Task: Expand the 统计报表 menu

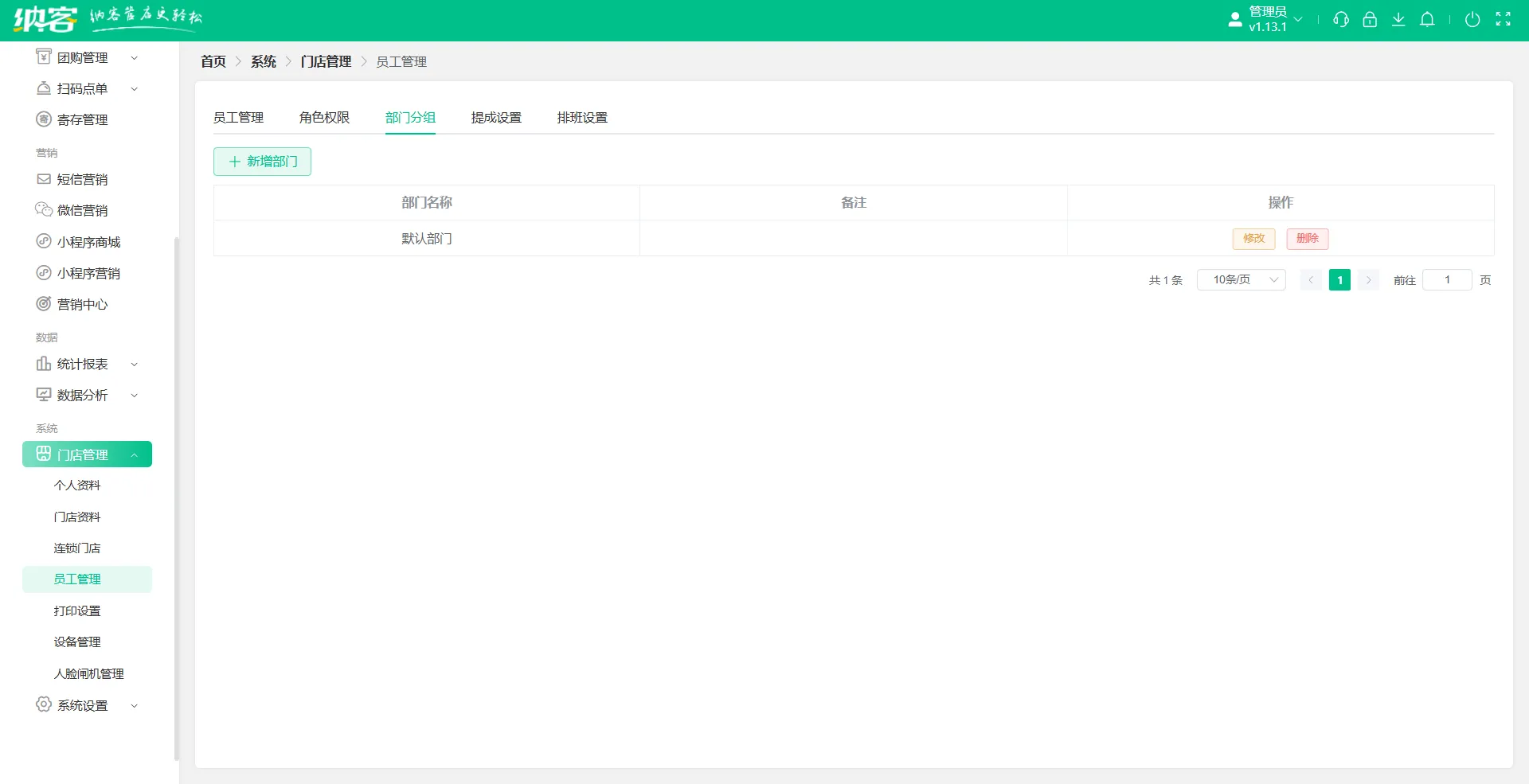Action: click(x=84, y=364)
